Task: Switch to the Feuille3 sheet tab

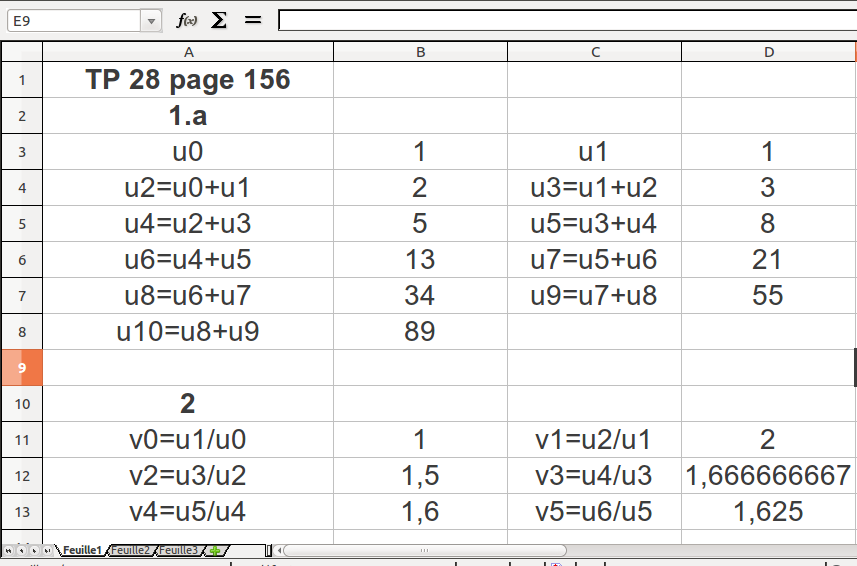Action: tap(178, 550)
